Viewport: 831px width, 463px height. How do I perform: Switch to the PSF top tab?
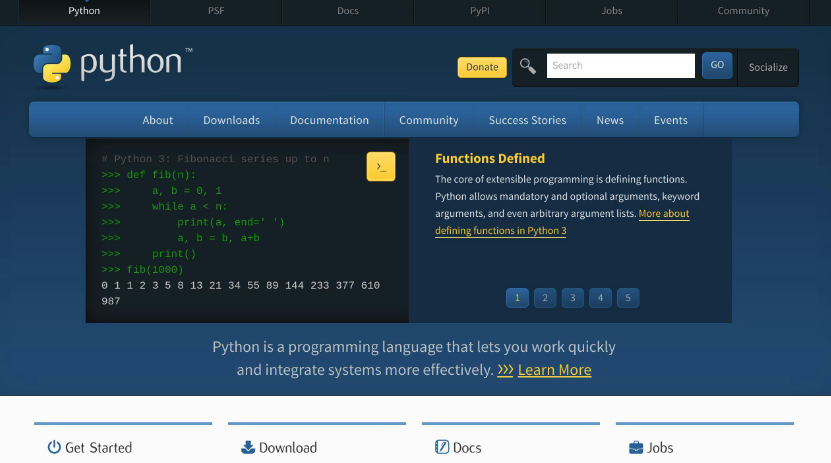click(216, 11)
